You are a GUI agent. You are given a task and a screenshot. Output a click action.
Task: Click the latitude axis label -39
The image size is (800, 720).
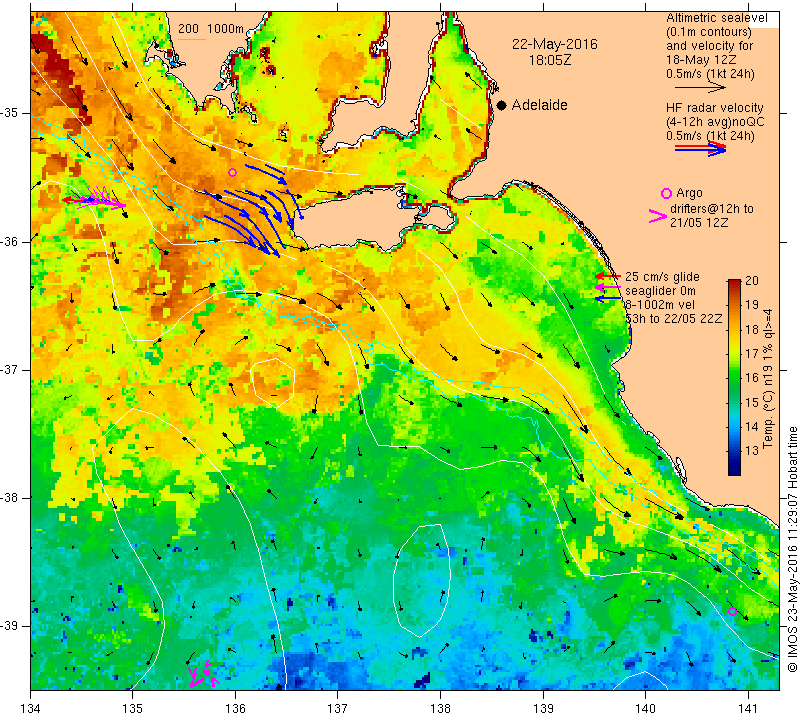click(10, 626)
